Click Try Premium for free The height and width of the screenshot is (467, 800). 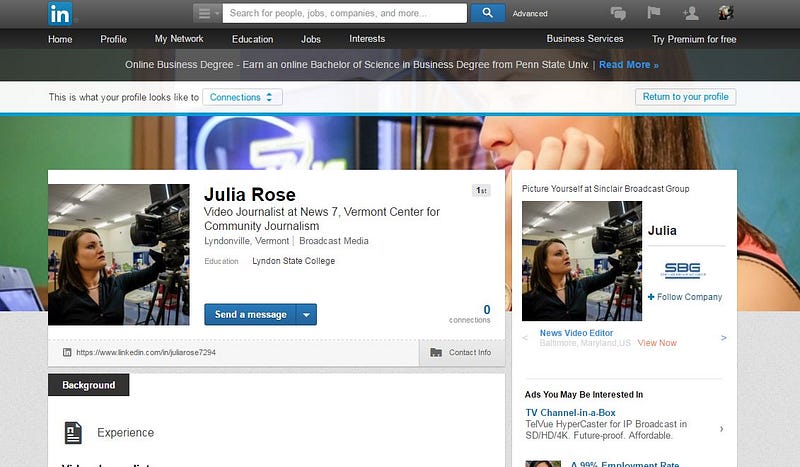pyautogui.click(x=694, y=39)
